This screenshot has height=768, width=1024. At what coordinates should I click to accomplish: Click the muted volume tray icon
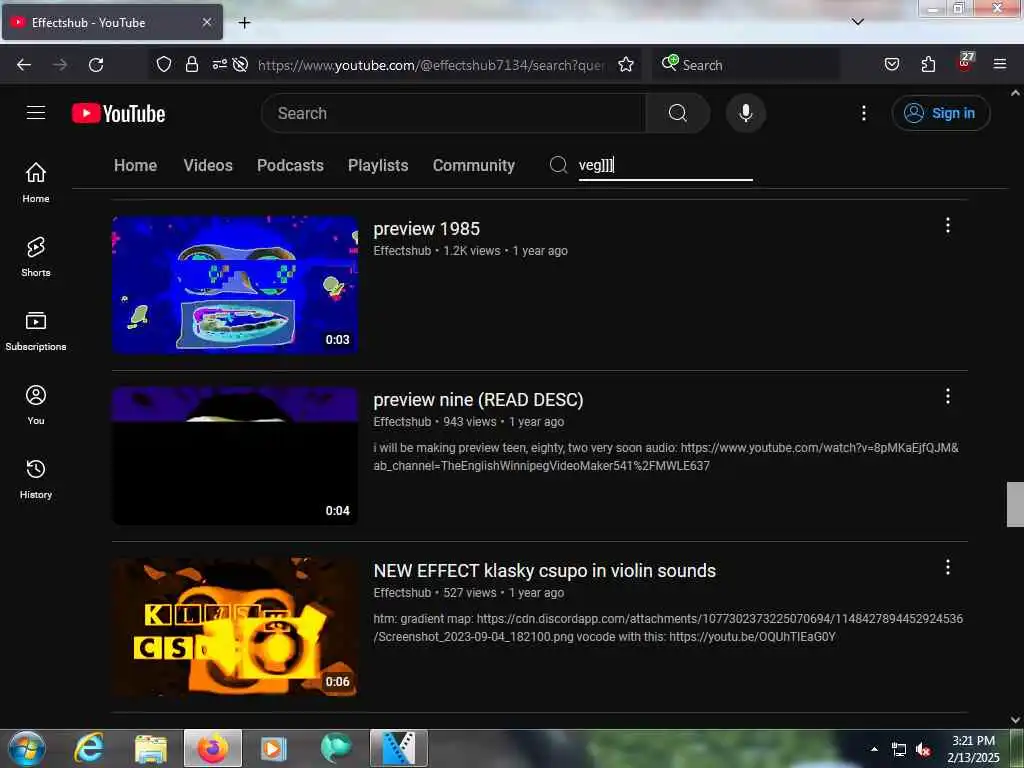pyautogui.click(x=923, y=750)
